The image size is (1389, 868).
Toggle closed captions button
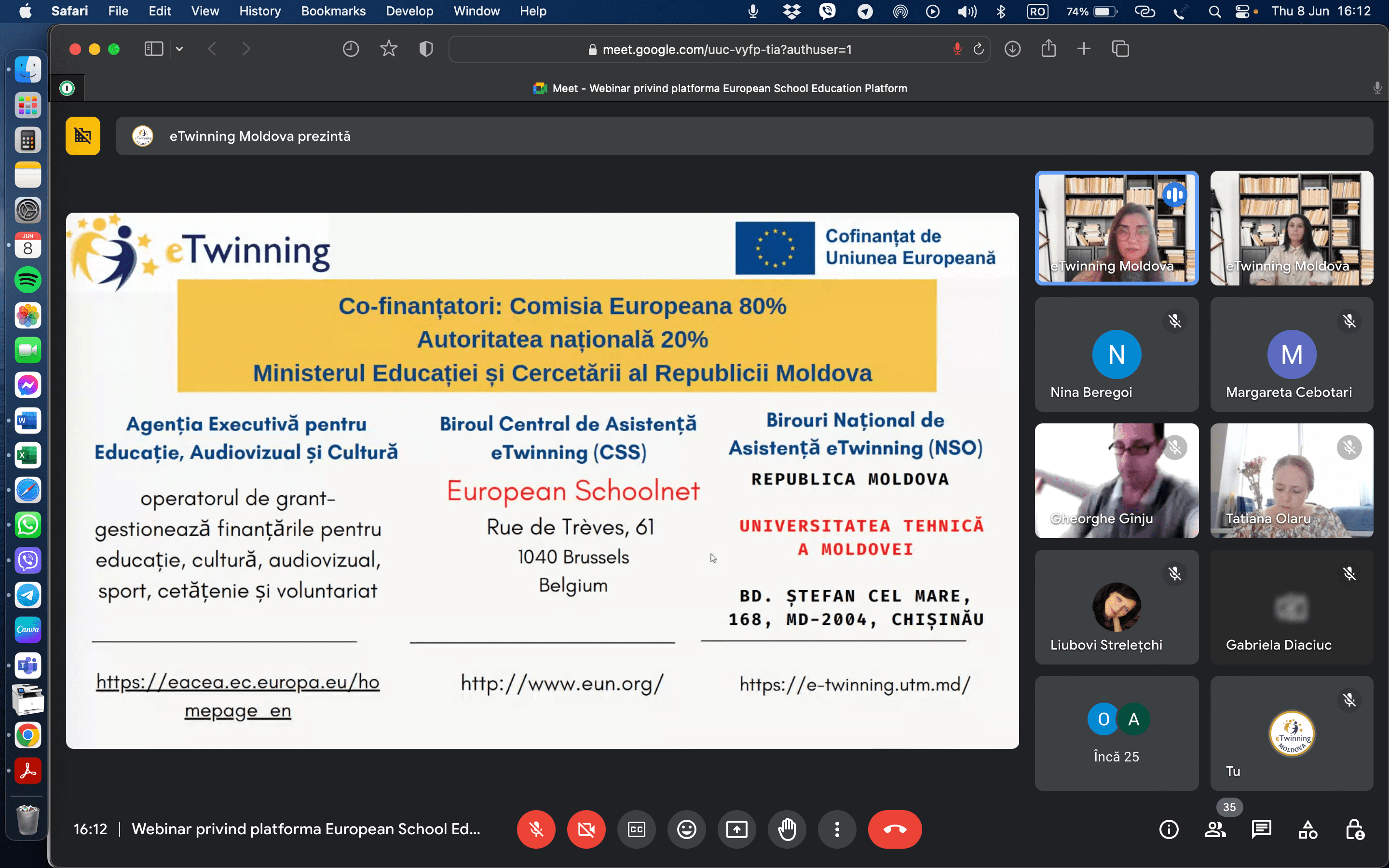[637, 829]
